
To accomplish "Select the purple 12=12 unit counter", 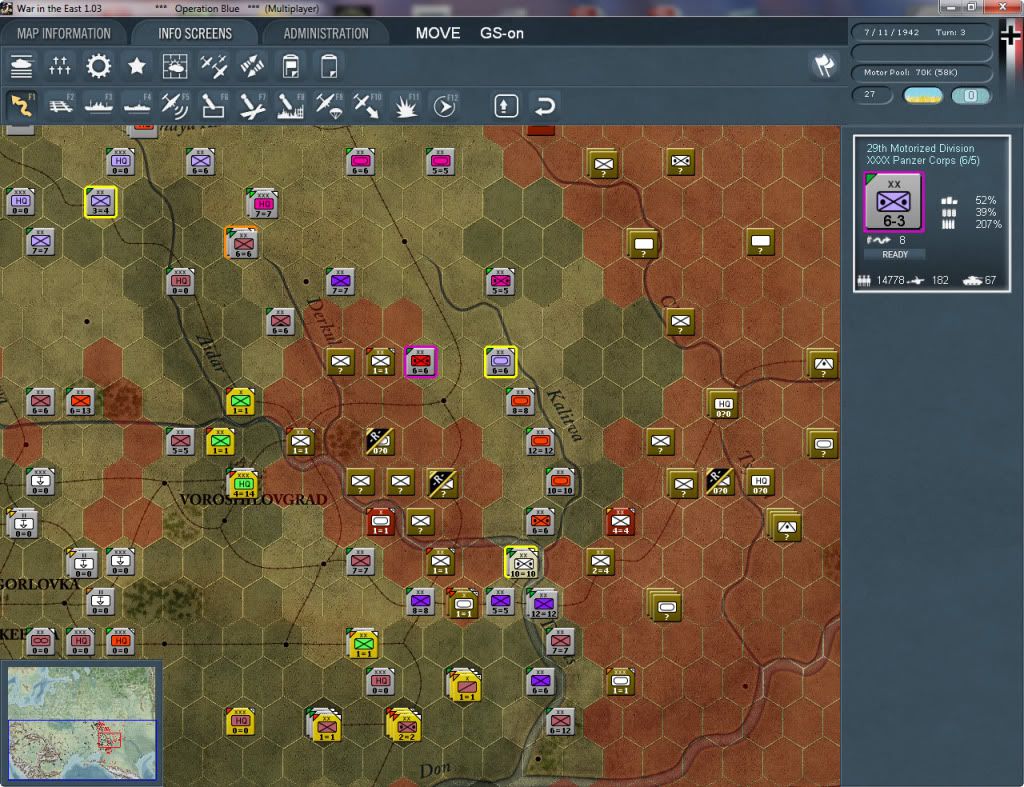I will coord(543,604).
